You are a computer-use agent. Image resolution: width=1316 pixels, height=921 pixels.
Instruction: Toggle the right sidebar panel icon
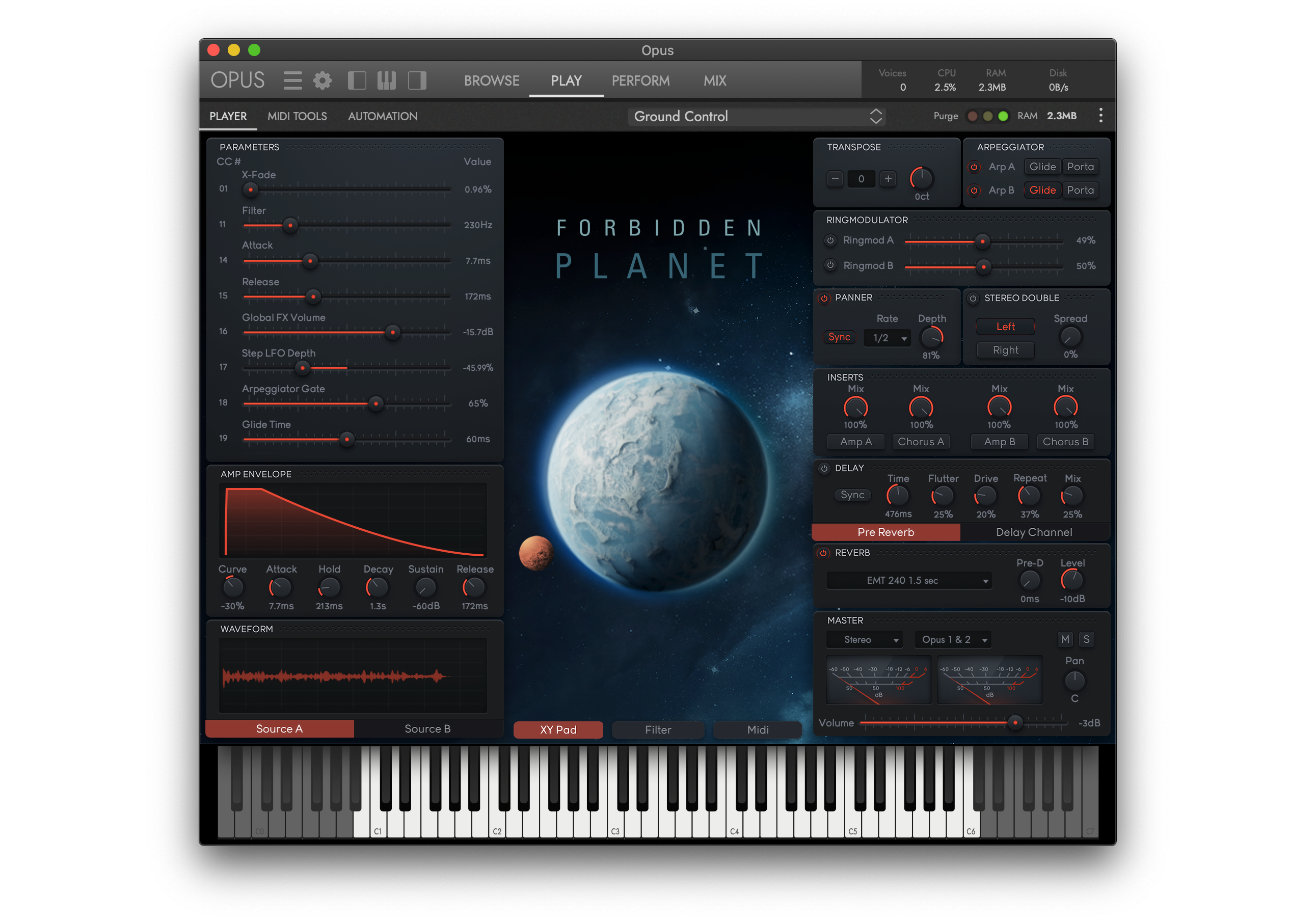pos(417,80)
